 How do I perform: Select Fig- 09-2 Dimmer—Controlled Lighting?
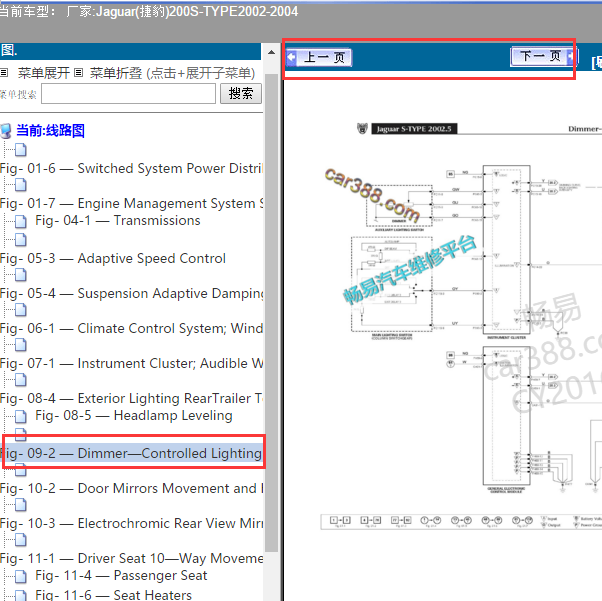131,453
